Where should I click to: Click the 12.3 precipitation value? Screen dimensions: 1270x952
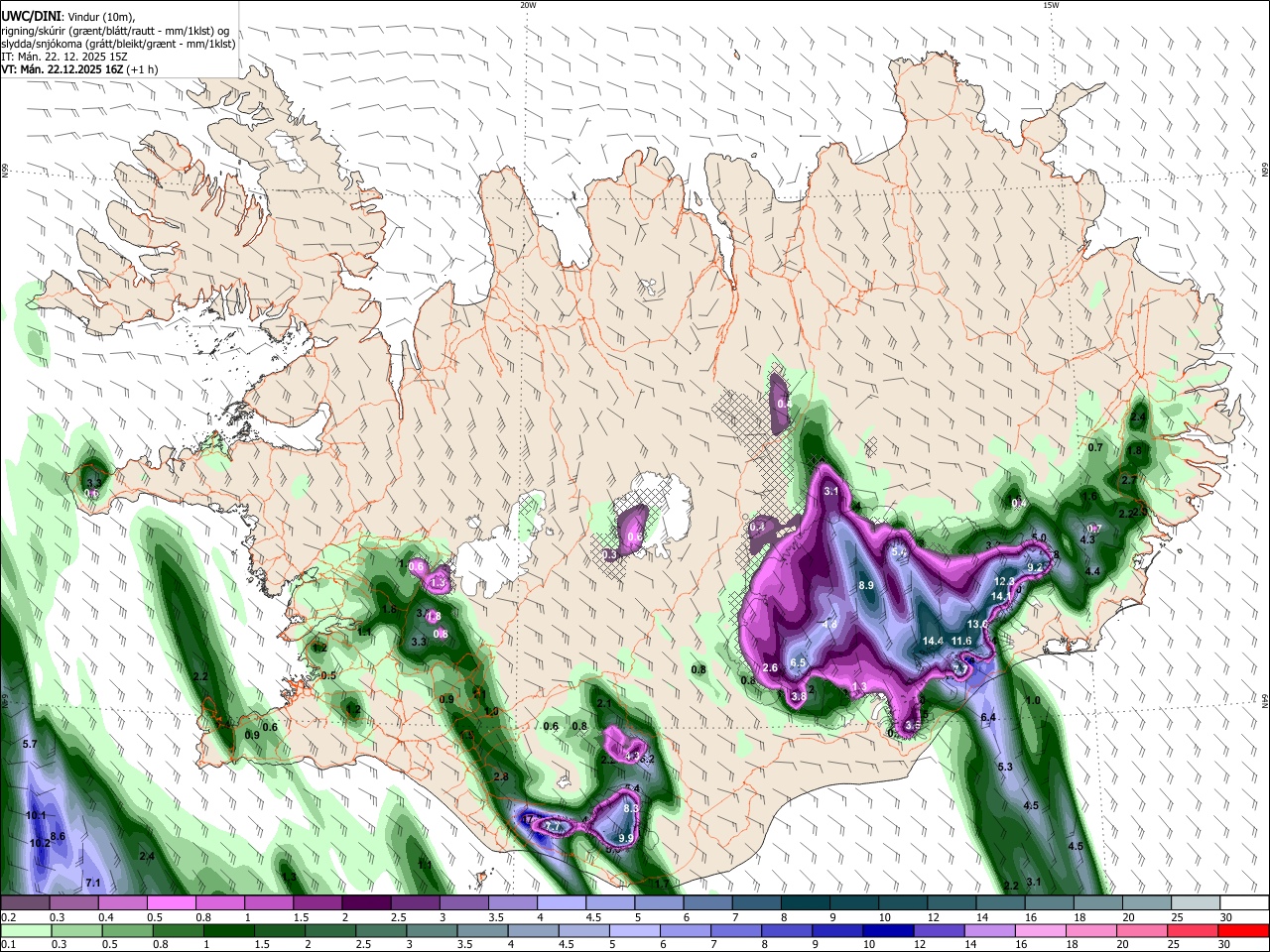[1004, 581]
